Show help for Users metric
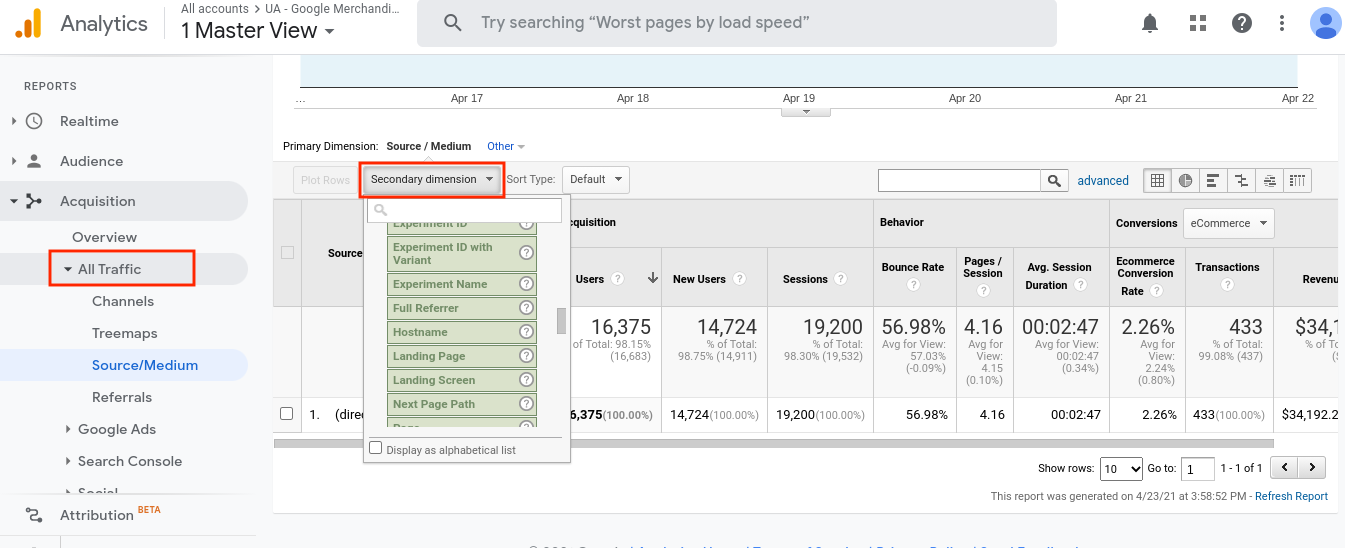The height and width of the screenshot is (548, 1345). [618, 279]
